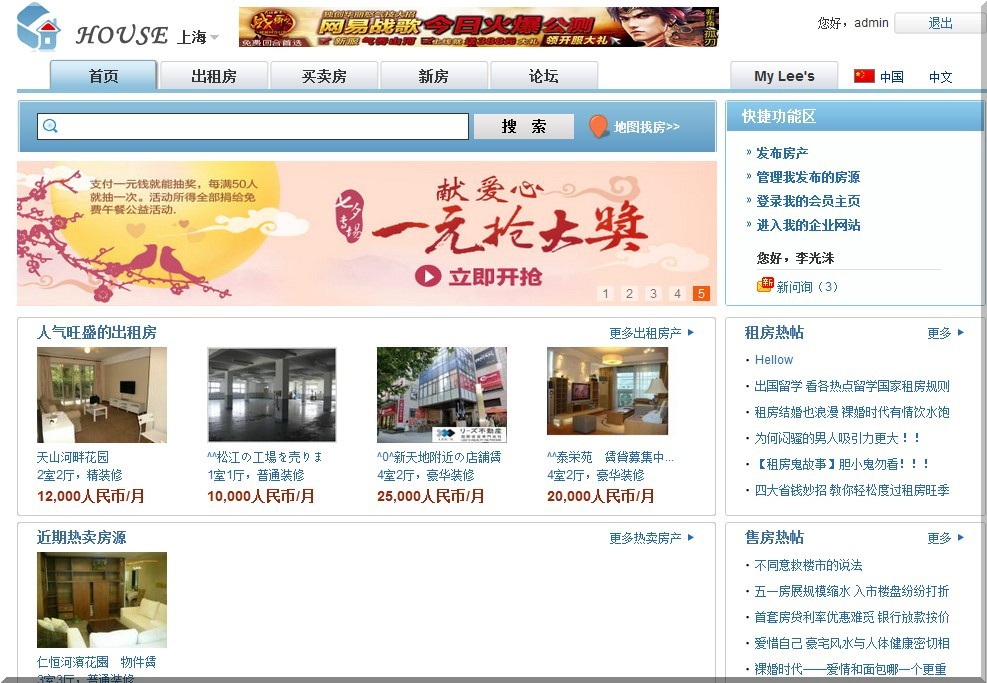Select banner slide number 3

pos(653,293)
